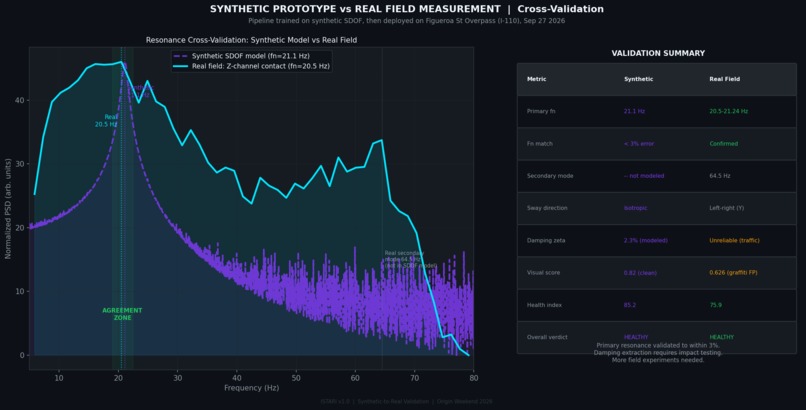Click the 'VALIDATION SUMMARY' table heading
Viewport: 806px width, 410px height.
tap(658, 53)
